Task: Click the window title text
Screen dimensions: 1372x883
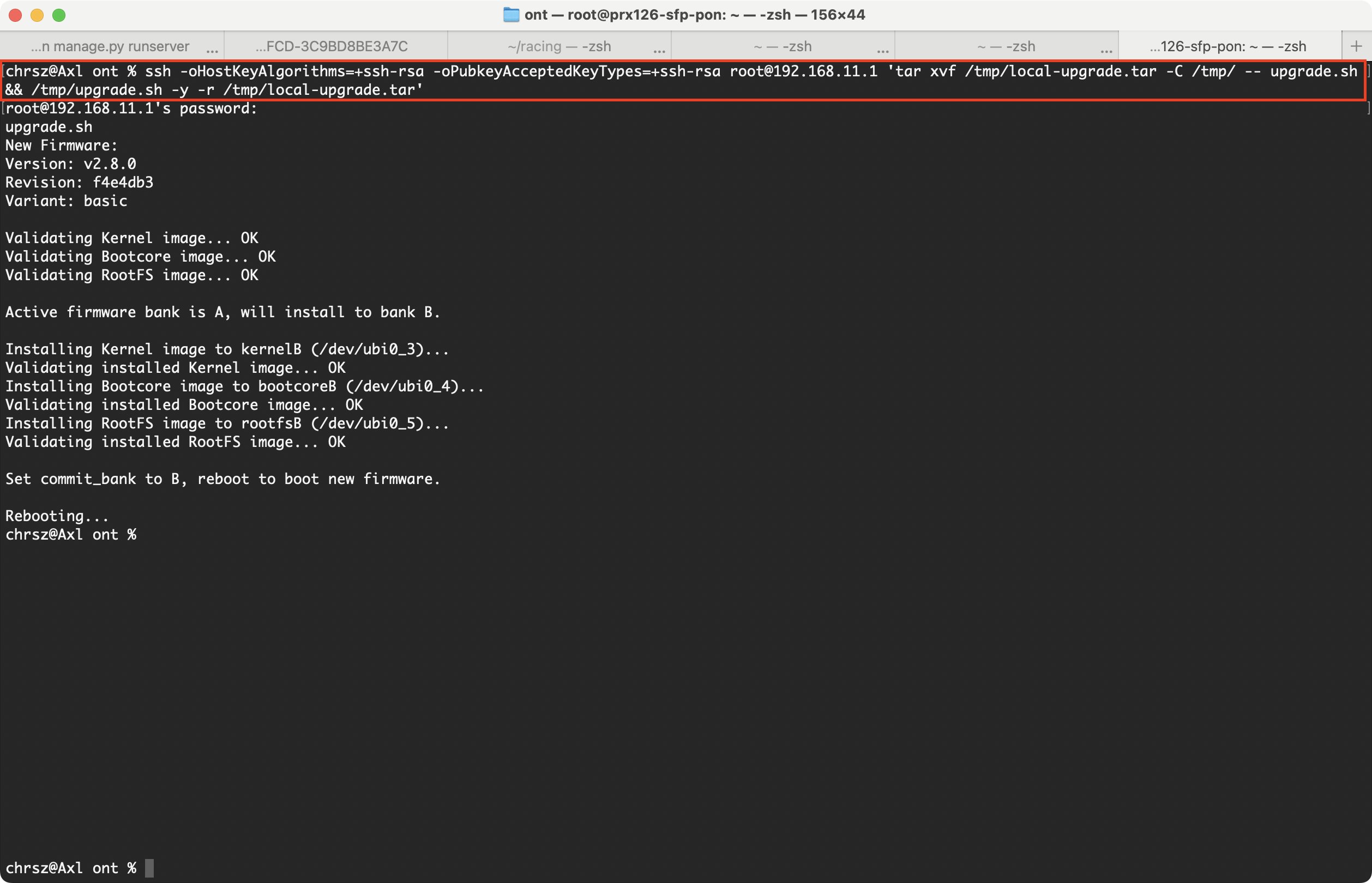Action: coord(694,15)
